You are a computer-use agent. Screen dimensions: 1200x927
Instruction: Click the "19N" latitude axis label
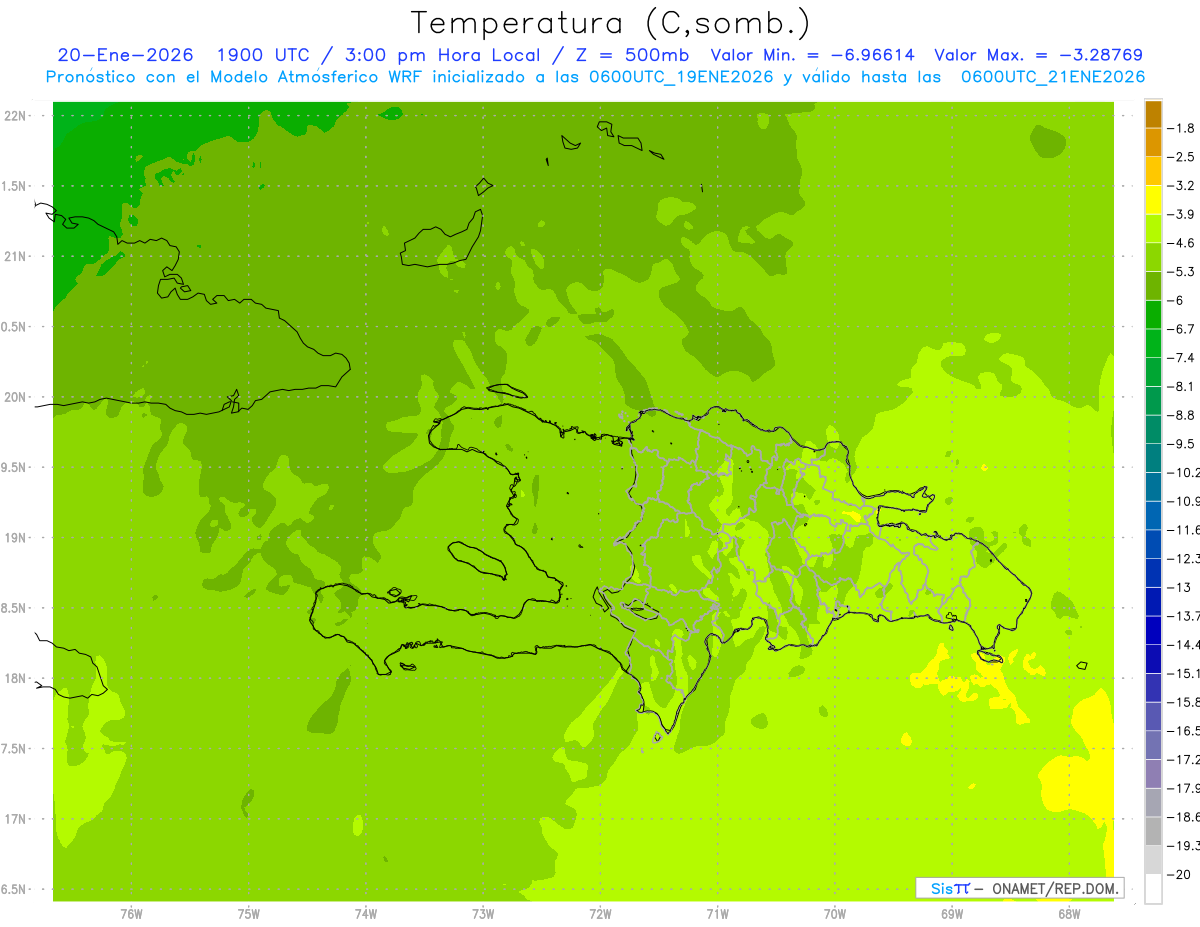tap(17, 538)
